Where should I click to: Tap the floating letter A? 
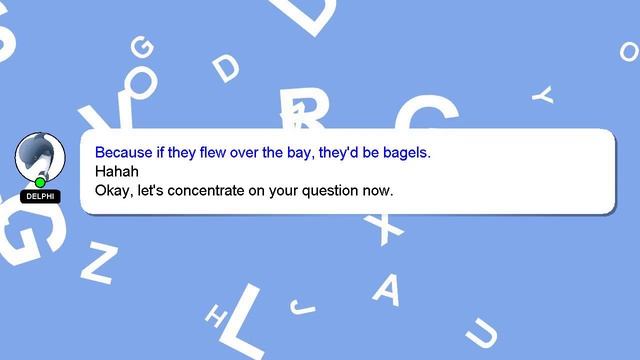(x=387, y=290)
